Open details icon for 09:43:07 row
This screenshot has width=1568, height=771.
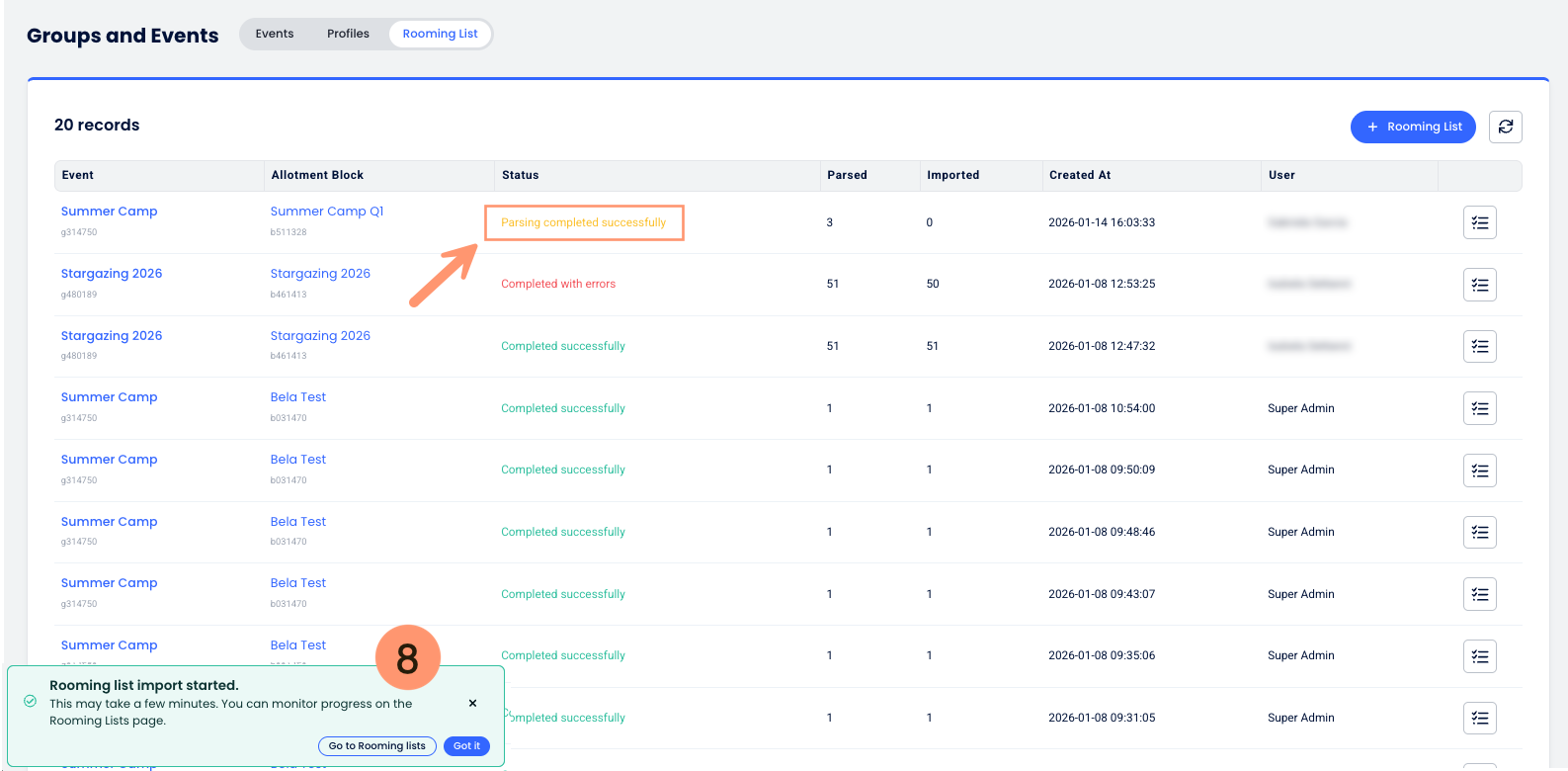point(1479,594)
